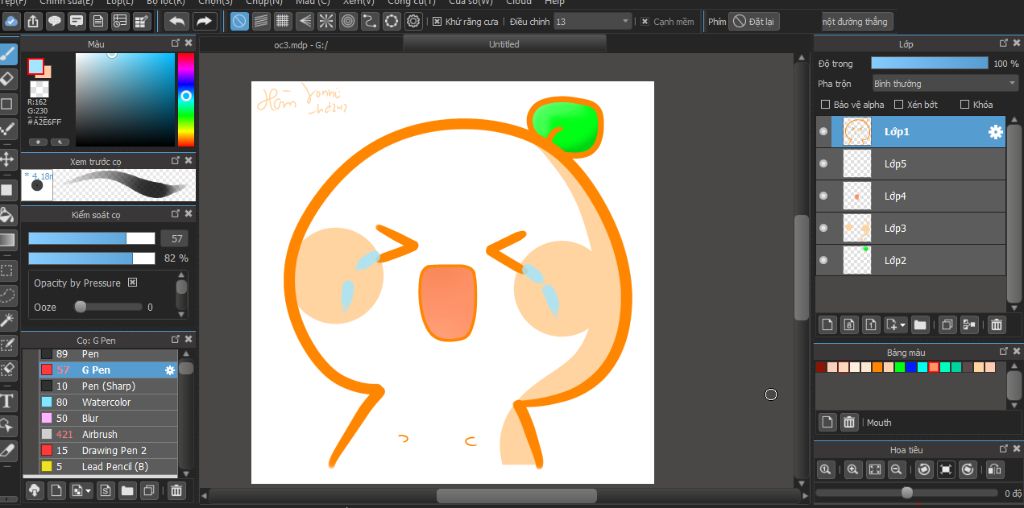Click the cloud save icon

[11, 21]
